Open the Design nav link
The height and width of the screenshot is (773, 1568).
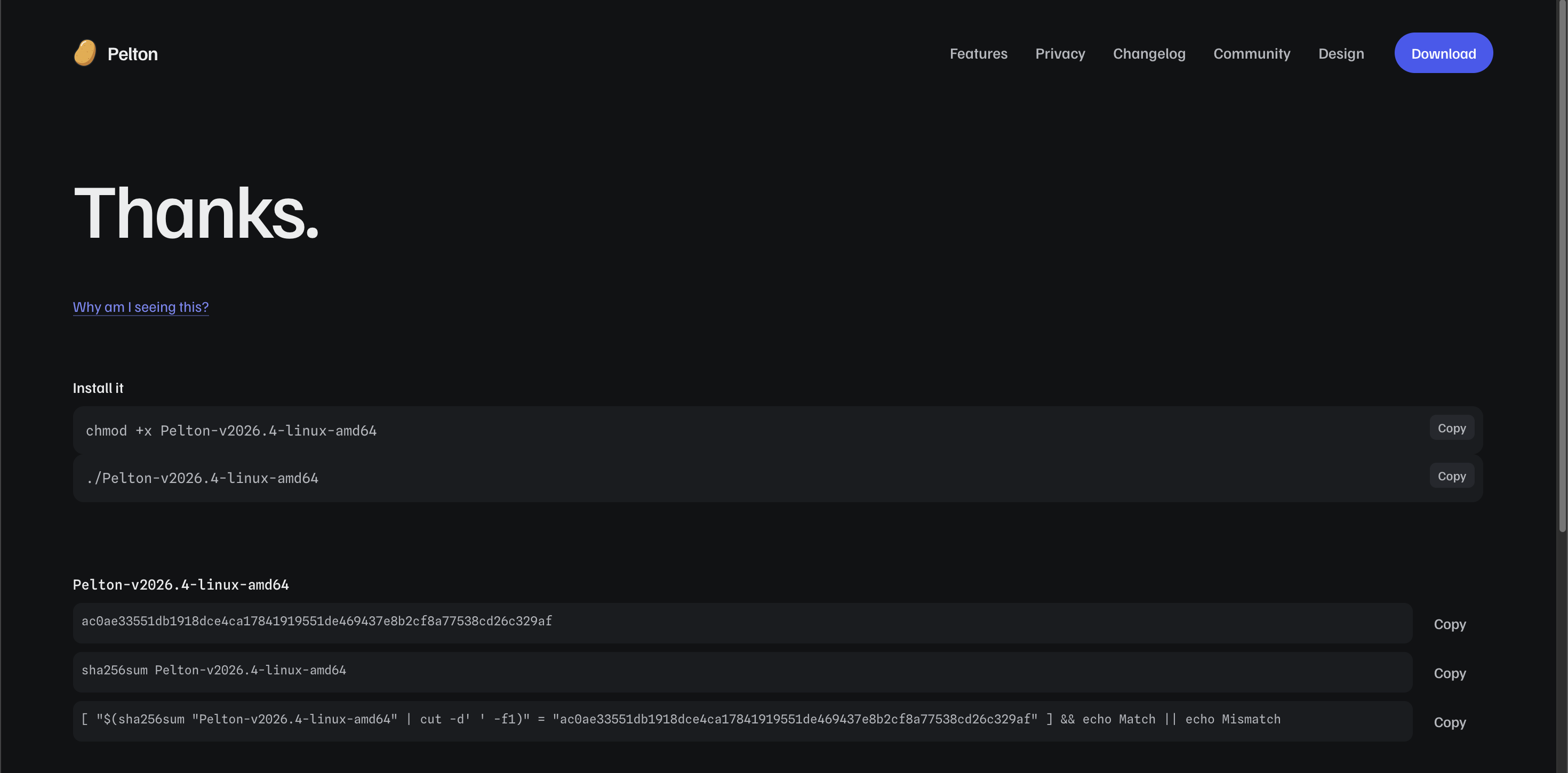pyautogui.click(x=1340, y=53)
